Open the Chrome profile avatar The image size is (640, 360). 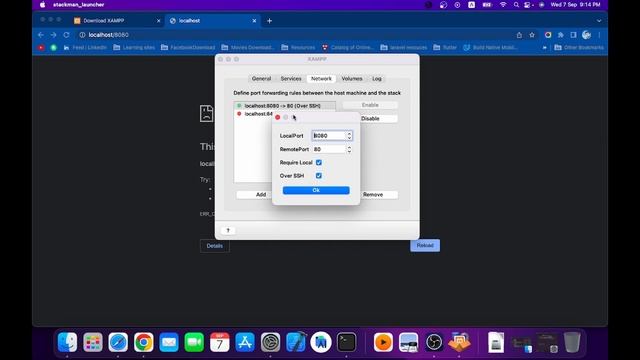[x=587, y=35]
